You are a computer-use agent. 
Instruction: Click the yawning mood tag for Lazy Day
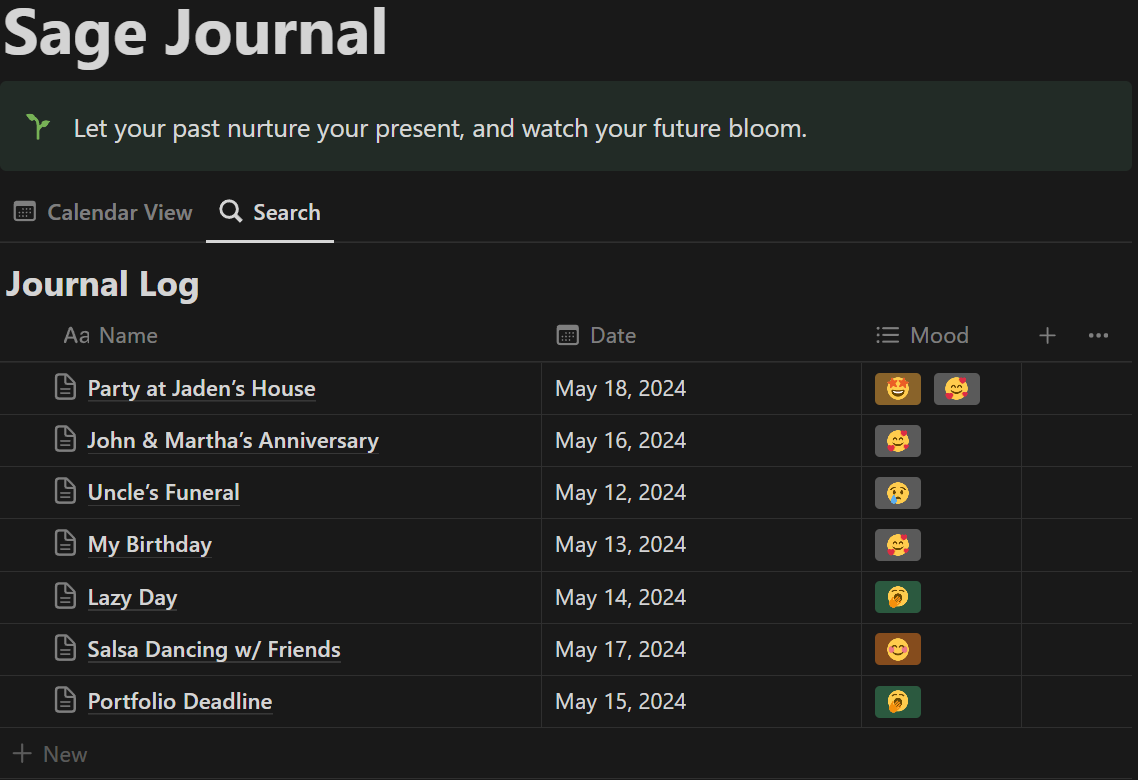[x=898, y=597]
